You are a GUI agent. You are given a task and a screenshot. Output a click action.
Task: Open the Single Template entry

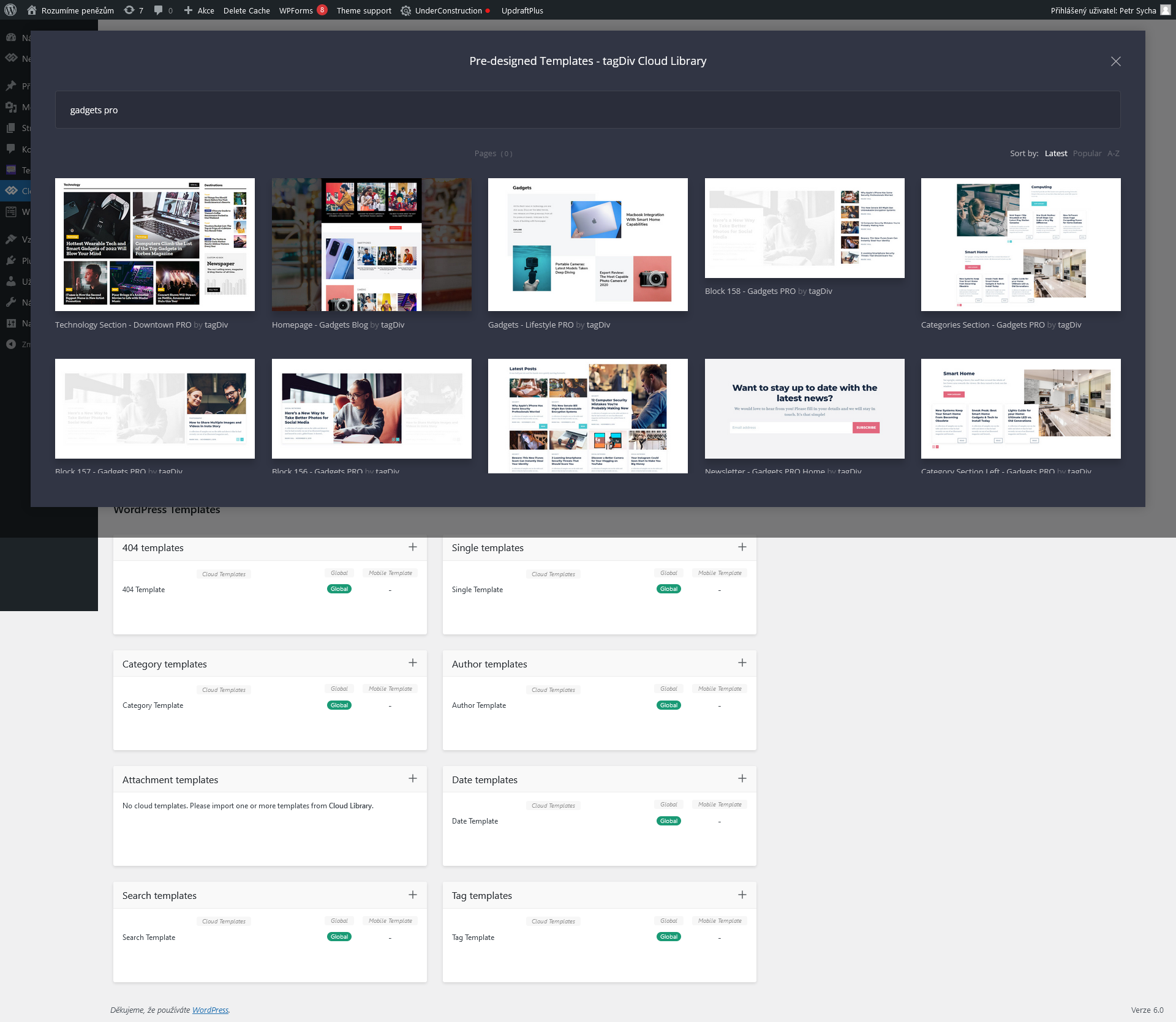tap(477, 590)
